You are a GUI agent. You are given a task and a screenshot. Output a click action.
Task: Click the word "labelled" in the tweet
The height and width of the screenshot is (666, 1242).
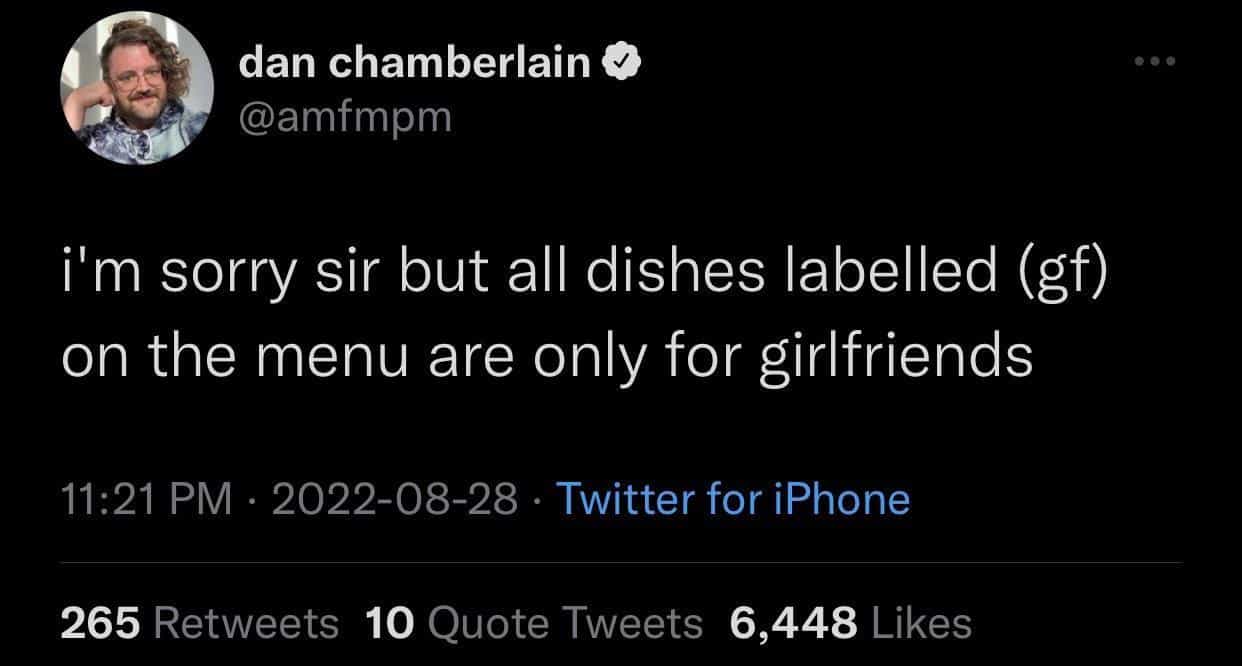pos(876,276)
